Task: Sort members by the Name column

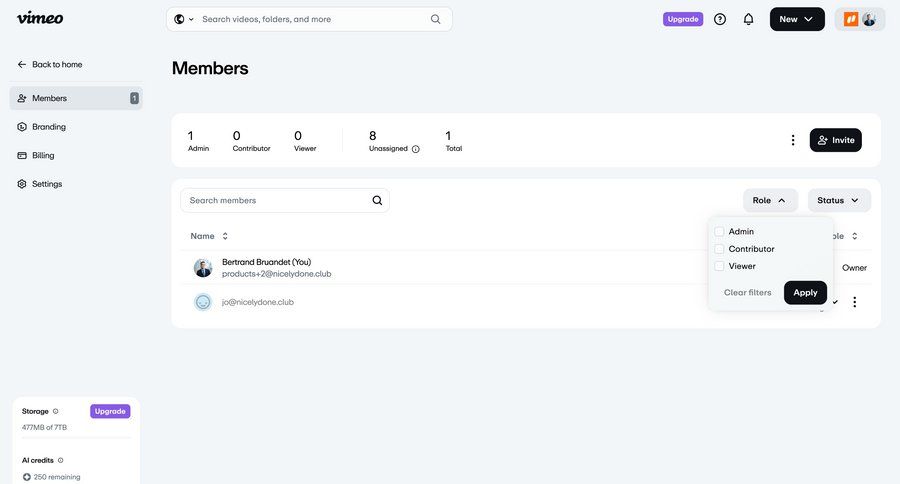Action: (x=210, y=236)
